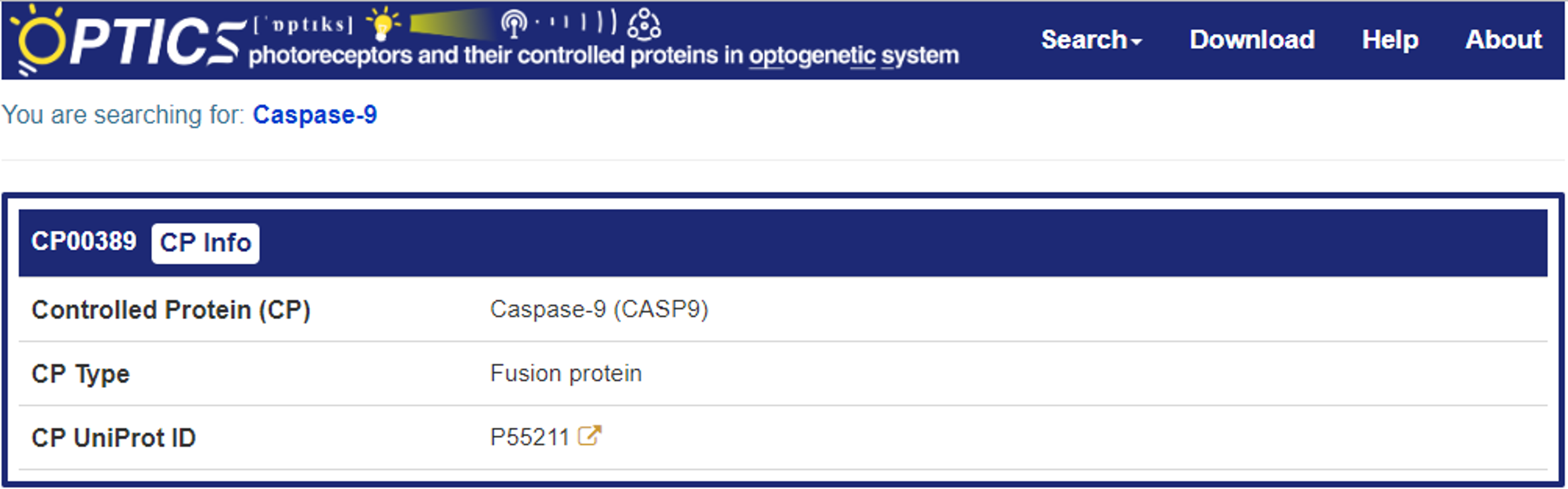This screenshot has height=489, width=1568.
Task: Click the photoreceptors tagline text in the header
Action: [x=603, y=56]
